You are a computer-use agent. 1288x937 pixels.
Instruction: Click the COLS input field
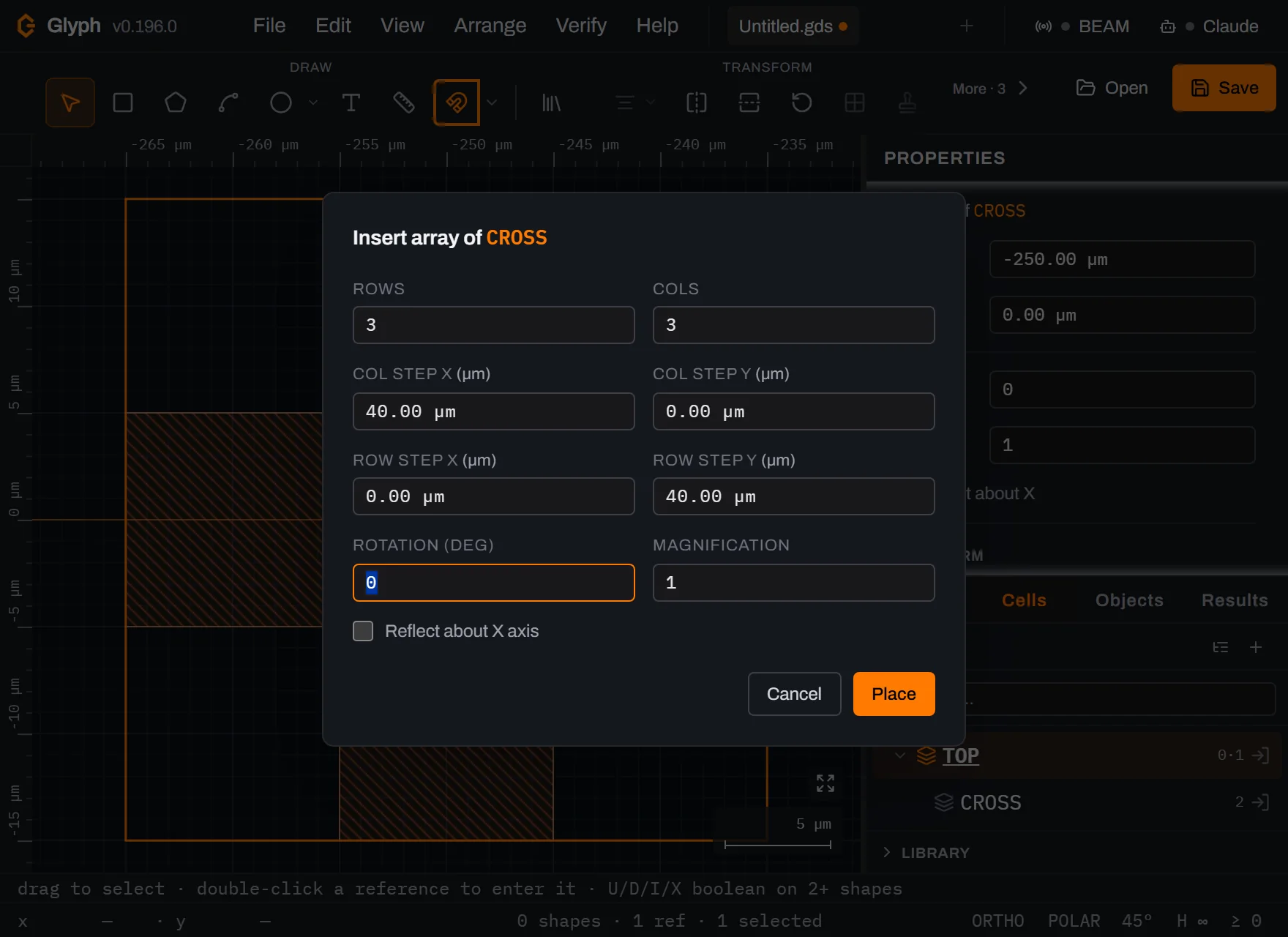(x=794, y=325)
